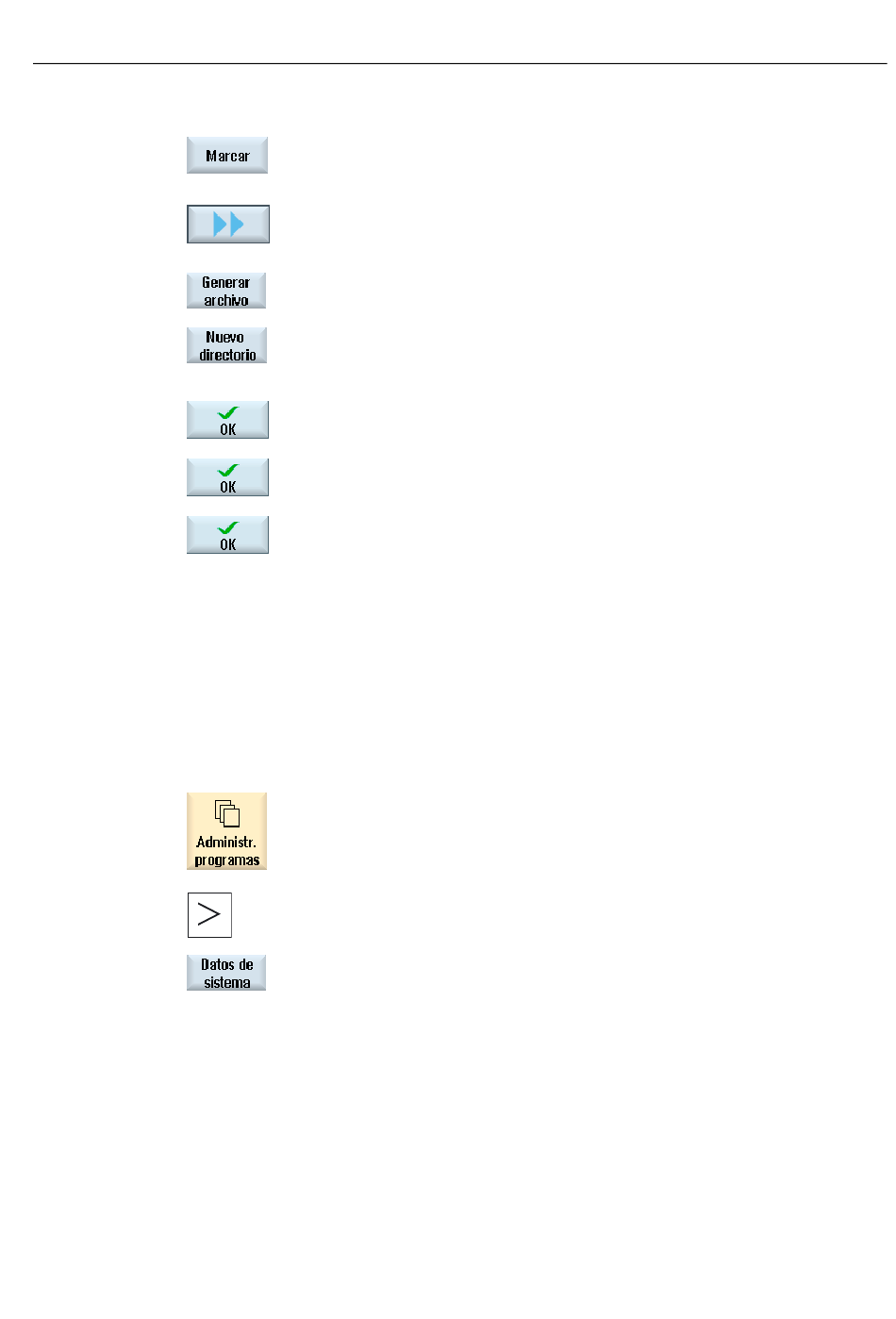
Task: Open Datos de sistema softkey
Action: click(x=226, y=973)
